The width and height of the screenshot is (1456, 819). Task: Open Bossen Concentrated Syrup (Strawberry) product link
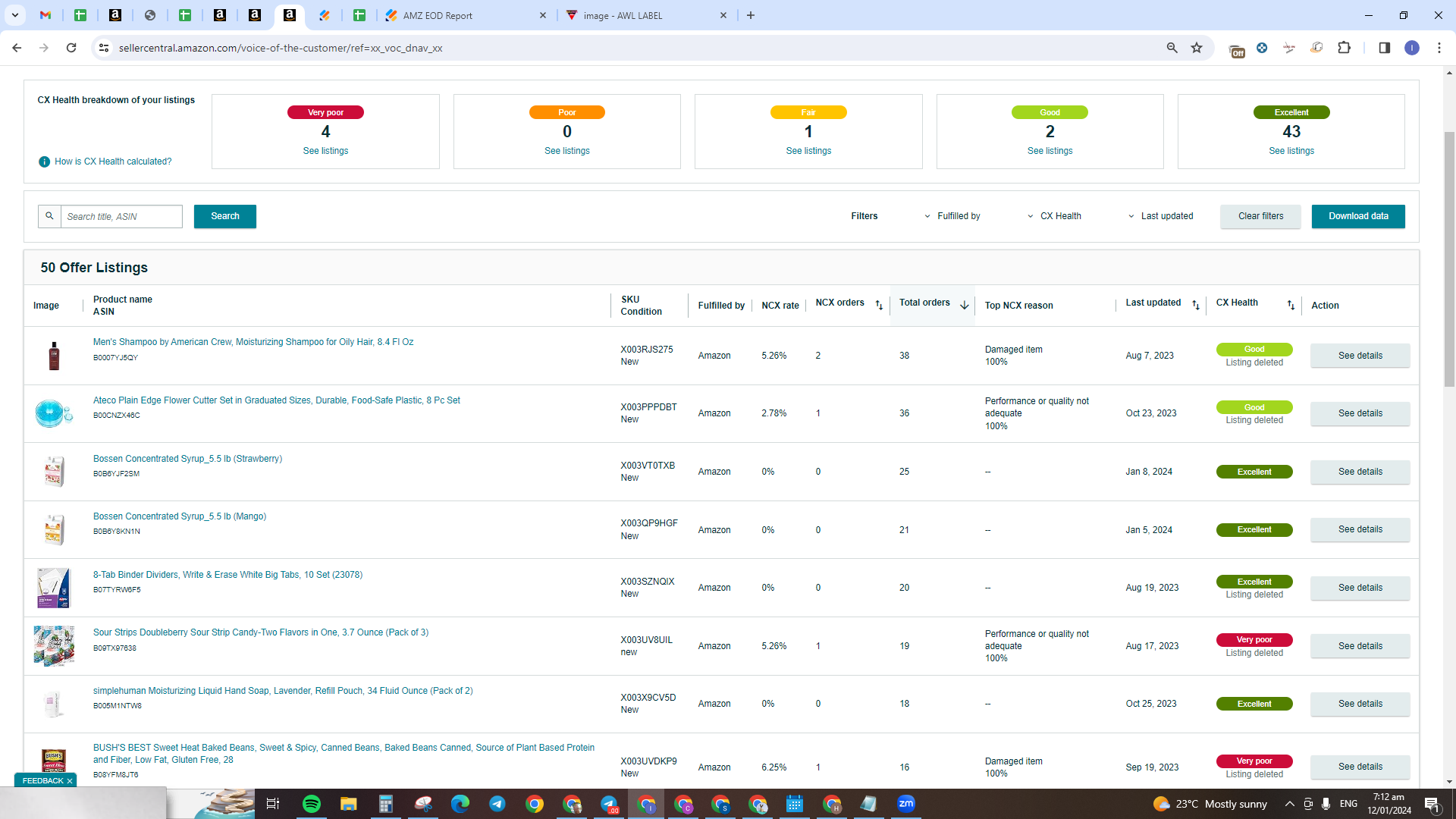point(187,459)
